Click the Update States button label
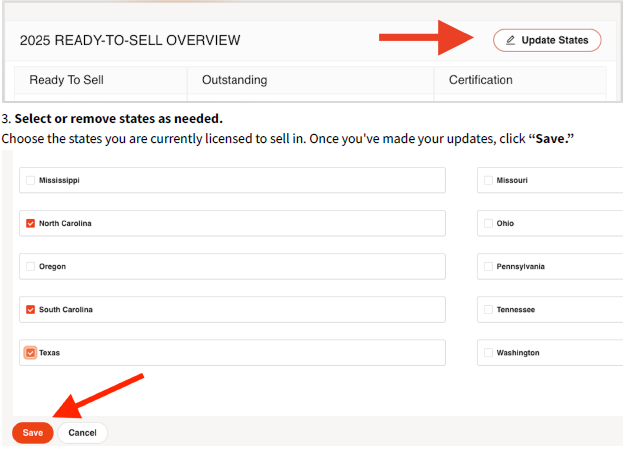This screenshot has height=472, width=640. pos(555,41)
